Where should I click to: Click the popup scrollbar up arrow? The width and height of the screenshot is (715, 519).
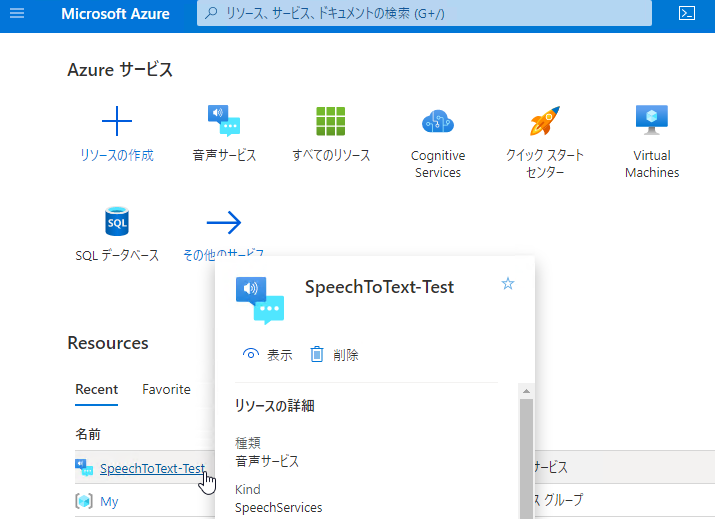pyautogui.click(x=526, y=391)
